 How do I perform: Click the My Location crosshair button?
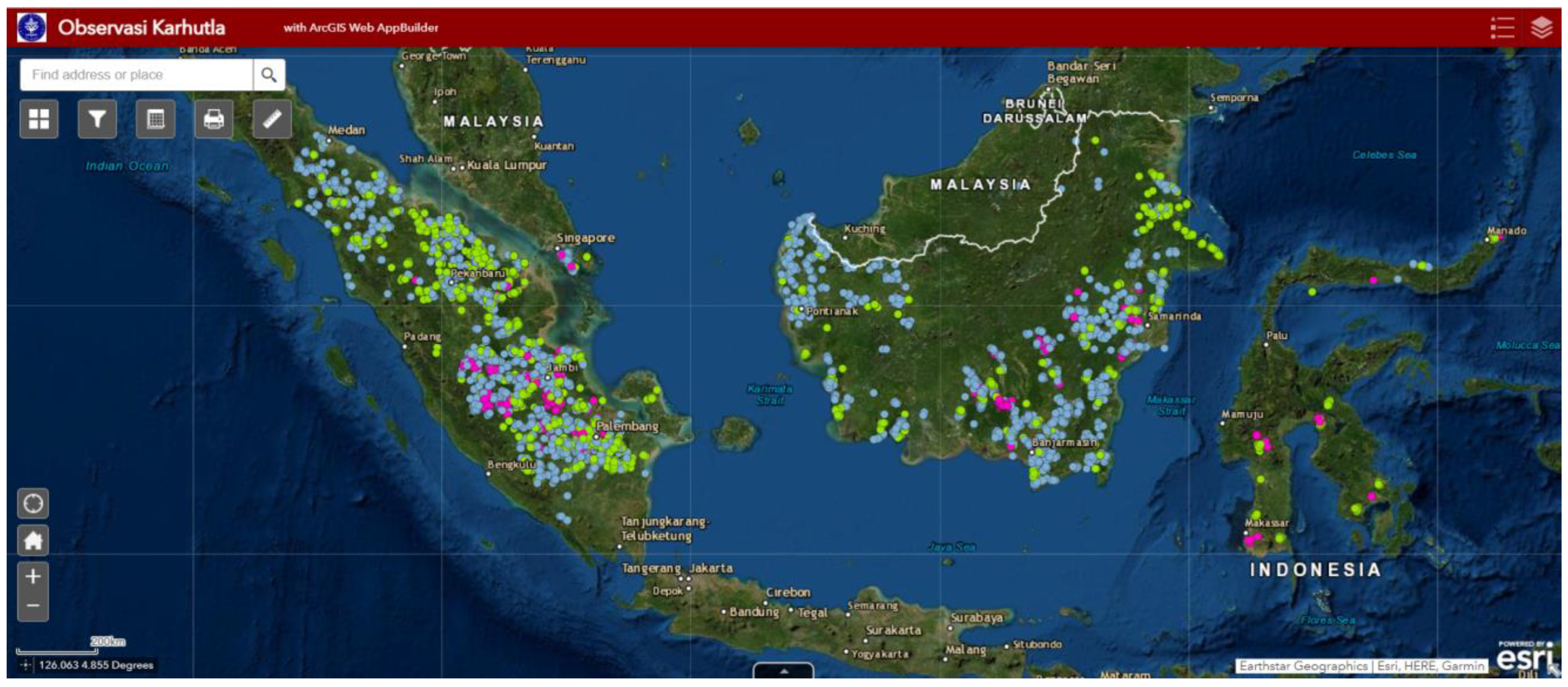click(x=33, y=503)
